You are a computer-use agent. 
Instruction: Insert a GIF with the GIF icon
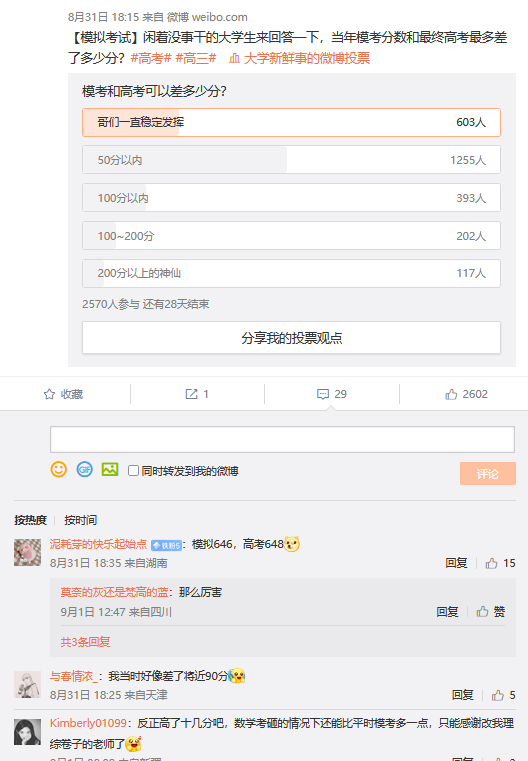pyautogui.click(x=84, y=469)
